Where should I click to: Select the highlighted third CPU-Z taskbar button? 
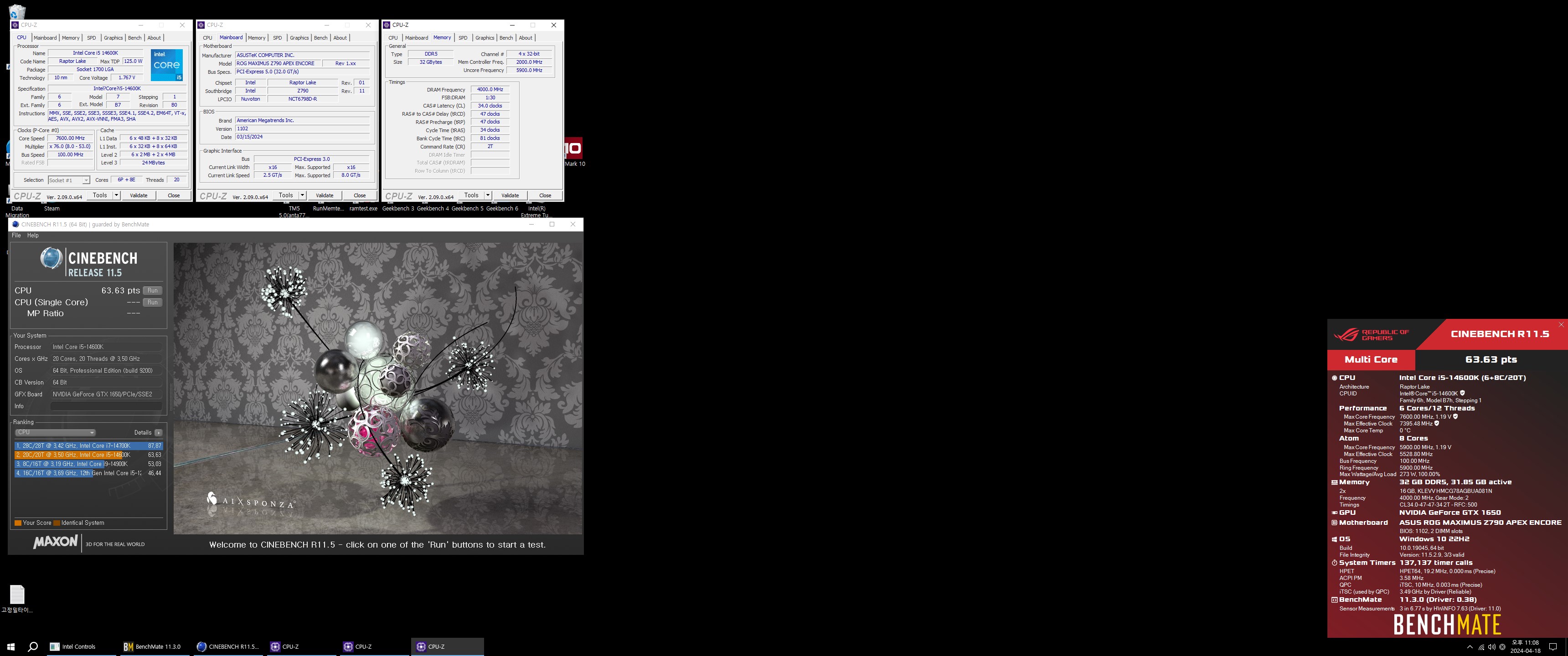pyautogui.click(x=448, y=646)
